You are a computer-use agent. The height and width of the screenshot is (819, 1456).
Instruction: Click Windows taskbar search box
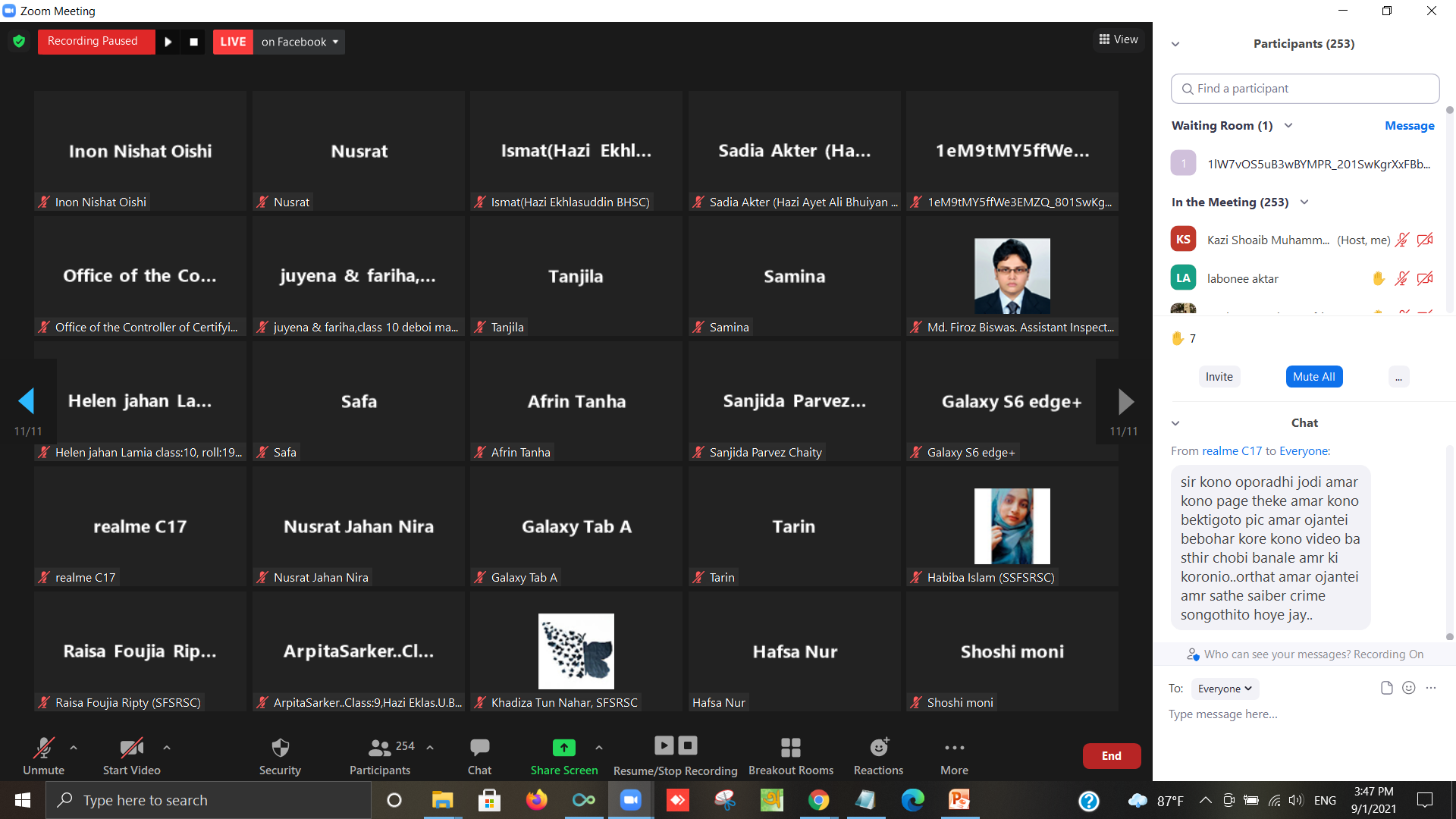click(209, 800)
